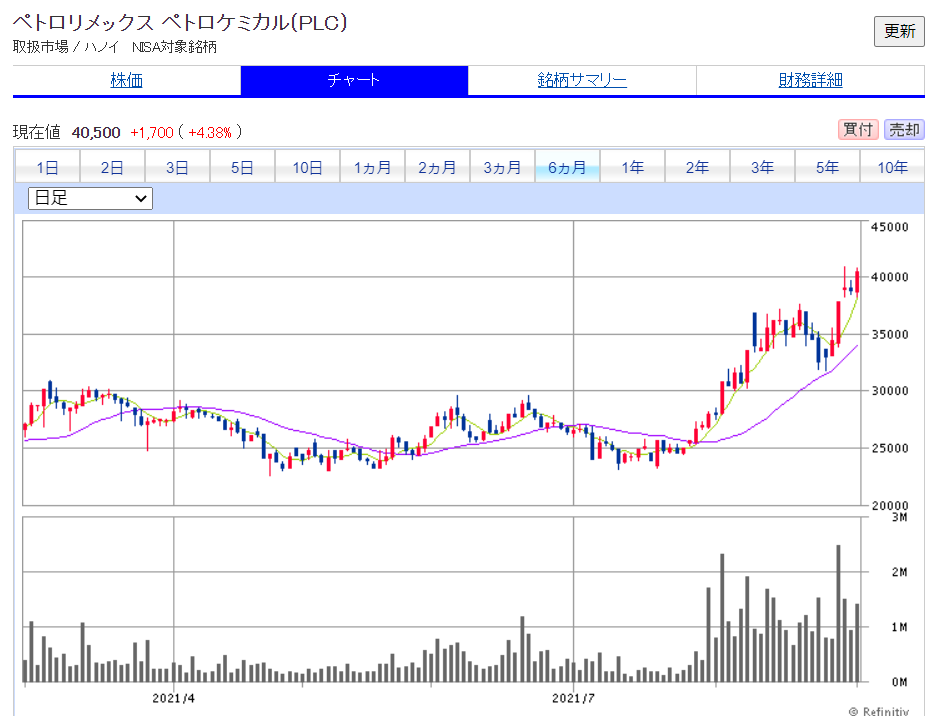The width and height of the screenshot is (932, 716).
Task: Switch chart to 1年 range
Action: [x=632, y=167]
